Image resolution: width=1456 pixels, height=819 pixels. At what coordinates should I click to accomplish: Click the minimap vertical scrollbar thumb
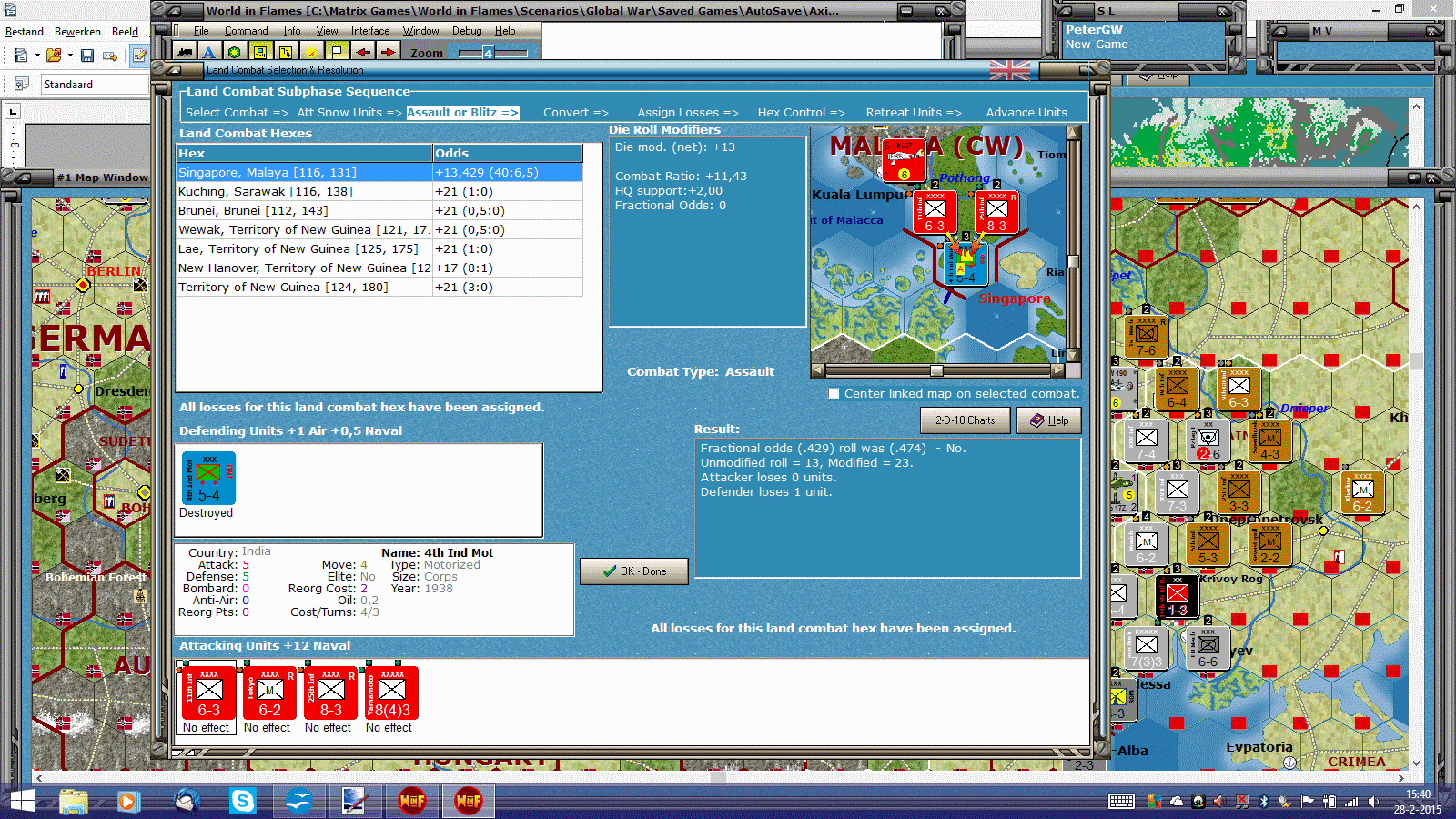[x=1073, y=262]
